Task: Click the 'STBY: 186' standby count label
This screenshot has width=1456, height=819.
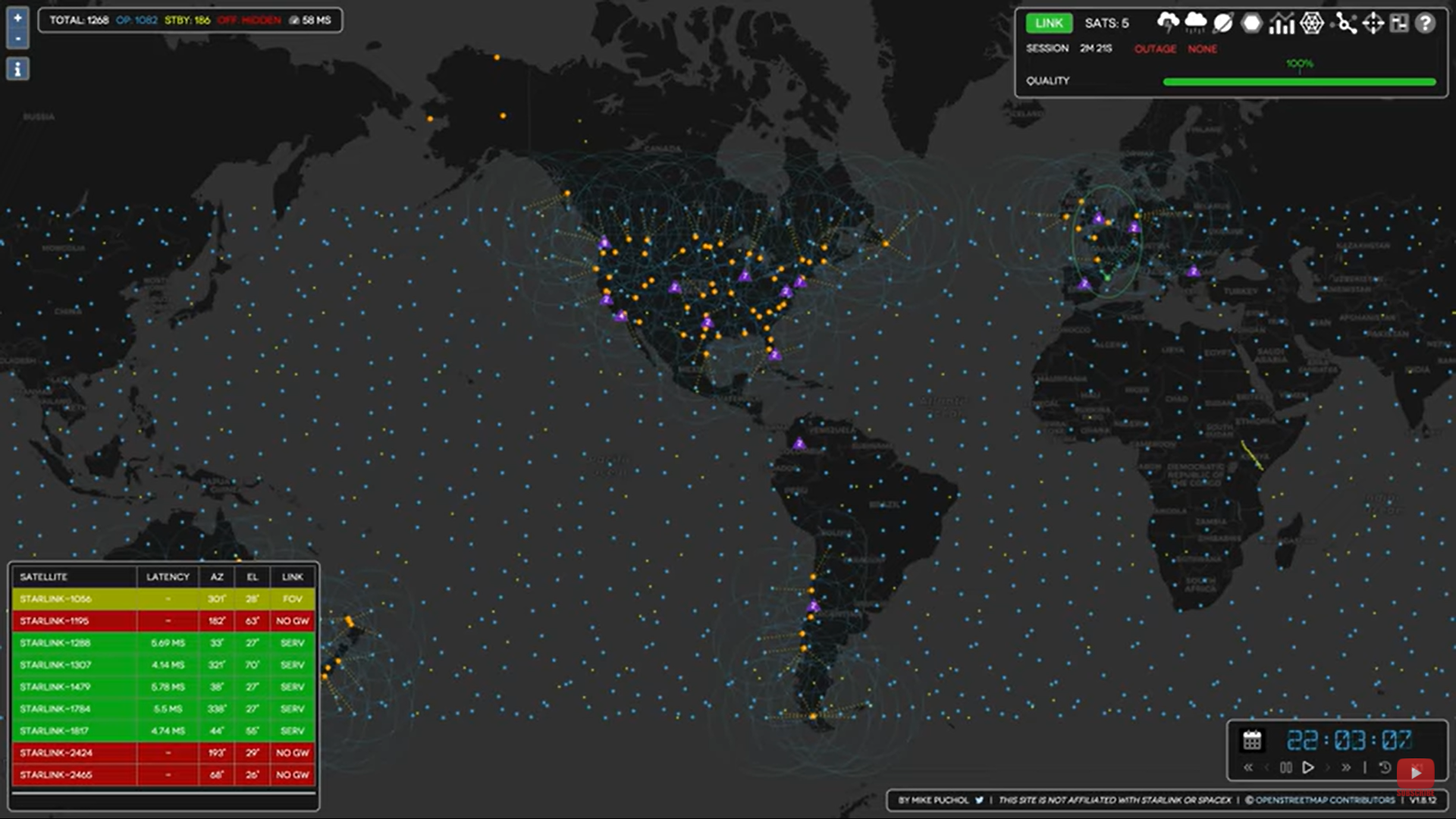Action: [x=187, y=20]
